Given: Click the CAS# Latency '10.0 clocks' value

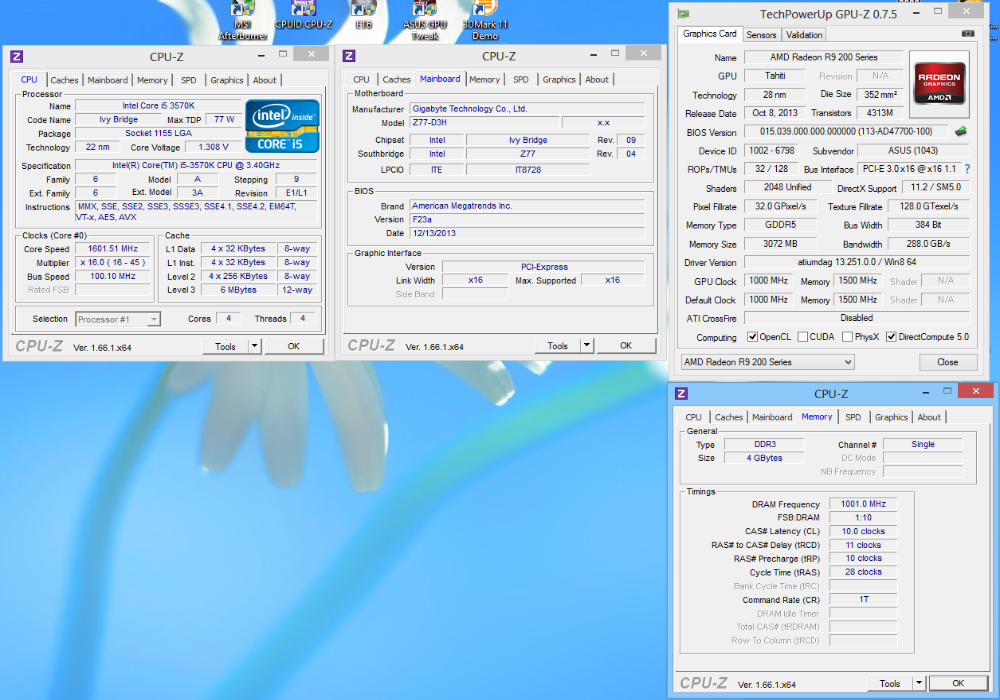Looking at the screenshot, I should coord(863,531).
